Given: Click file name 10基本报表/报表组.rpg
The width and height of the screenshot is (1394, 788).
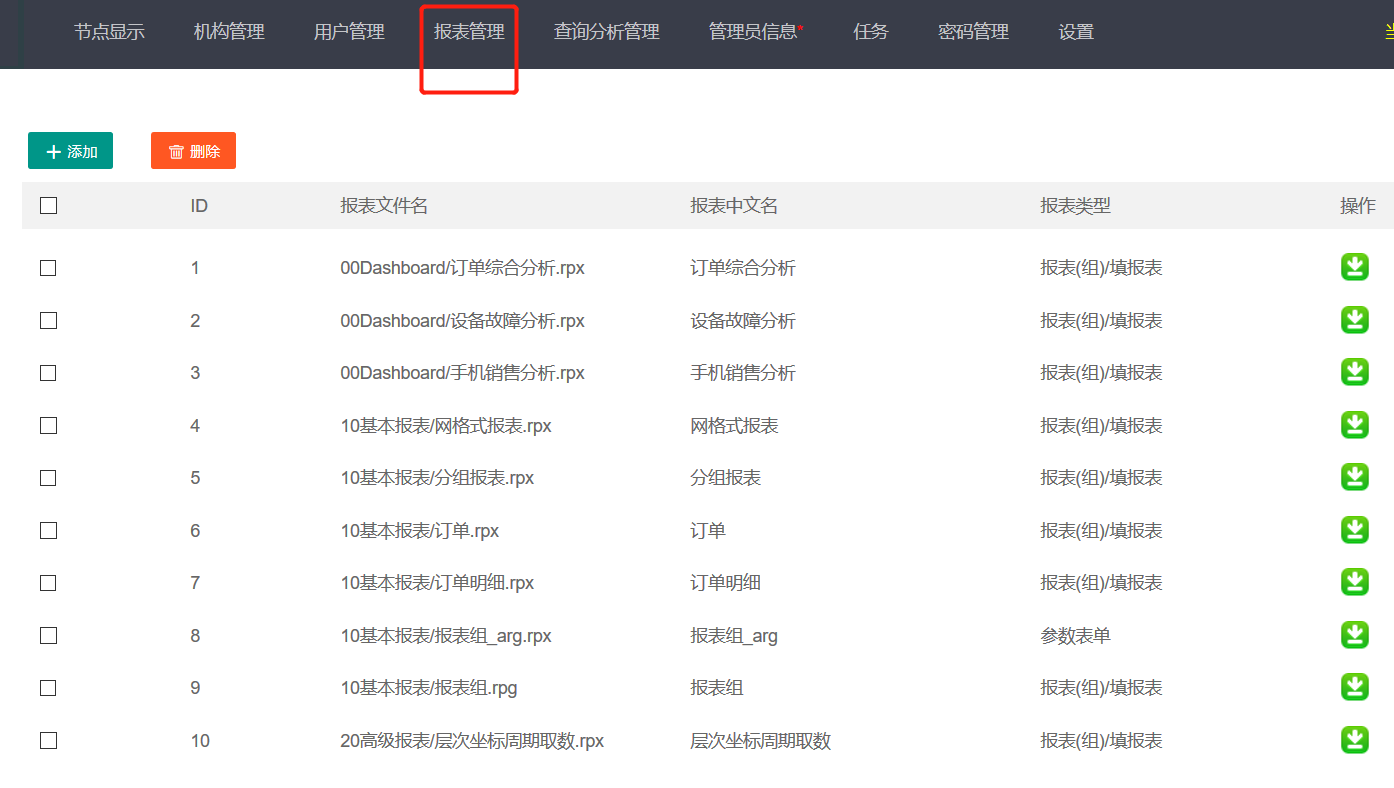Looking at the screenshot, I should (x=429, y=688).
